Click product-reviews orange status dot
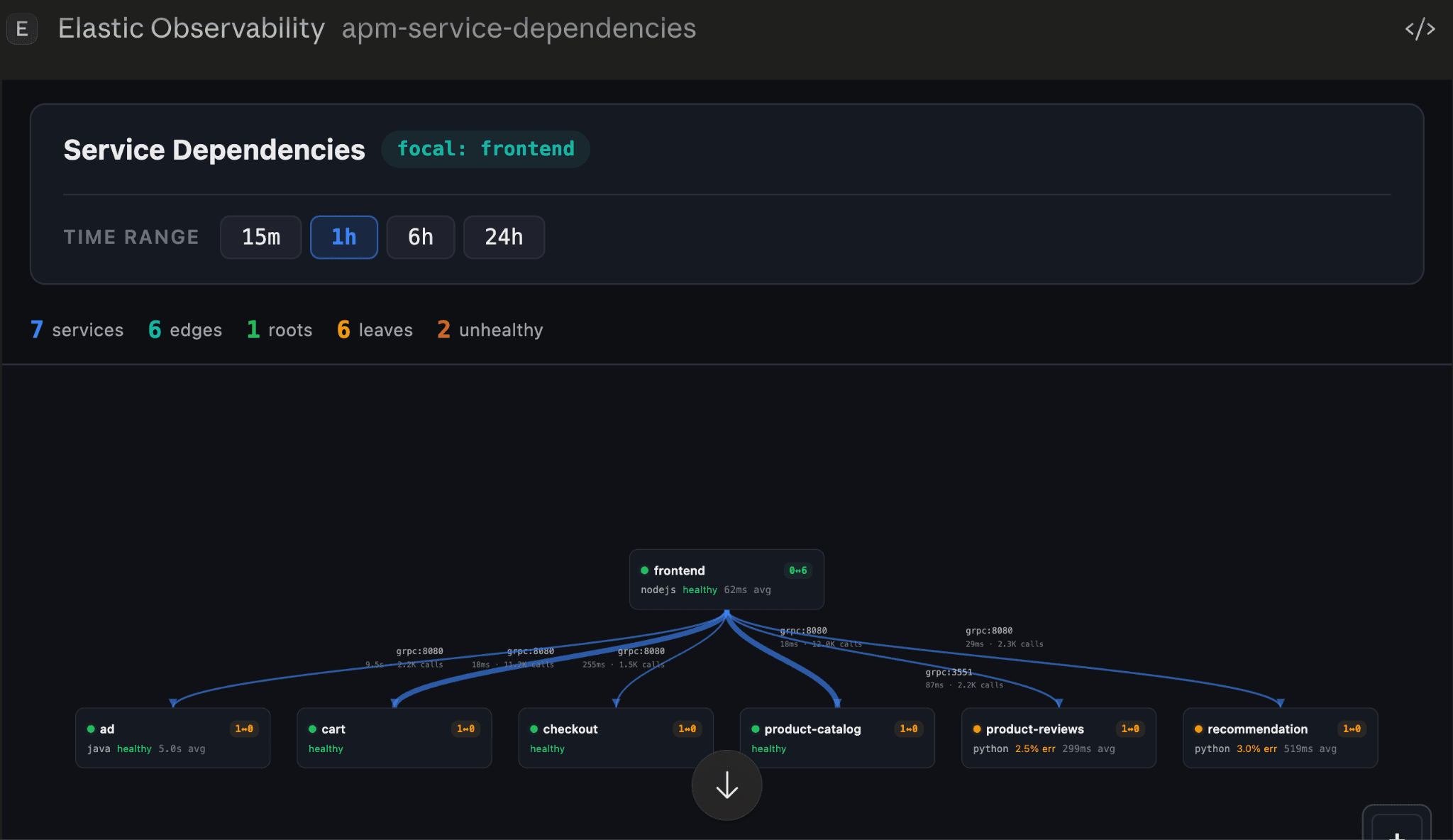The width and height of the screenshot is (1453, 840). (x=977, y=729)
